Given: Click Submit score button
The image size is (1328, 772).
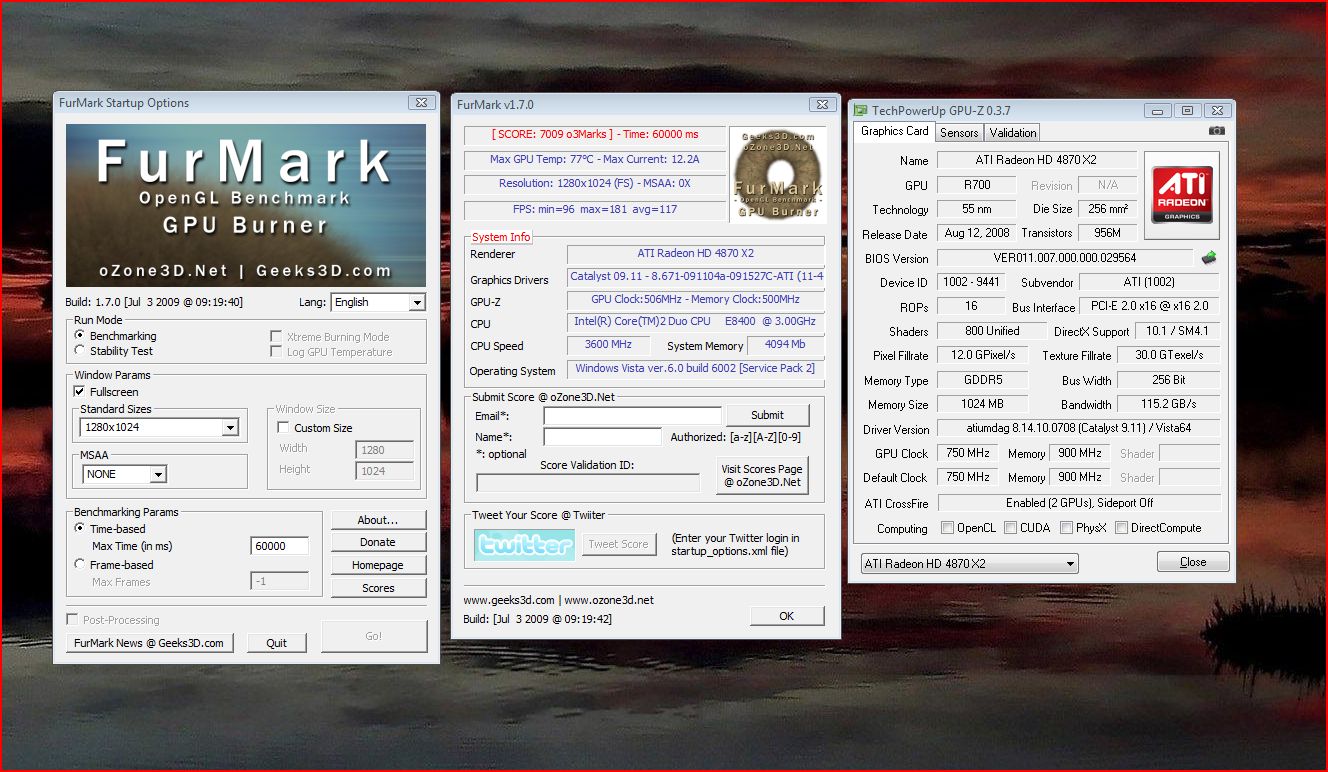Looking at the screenshot, I should (x=767, y=415).
